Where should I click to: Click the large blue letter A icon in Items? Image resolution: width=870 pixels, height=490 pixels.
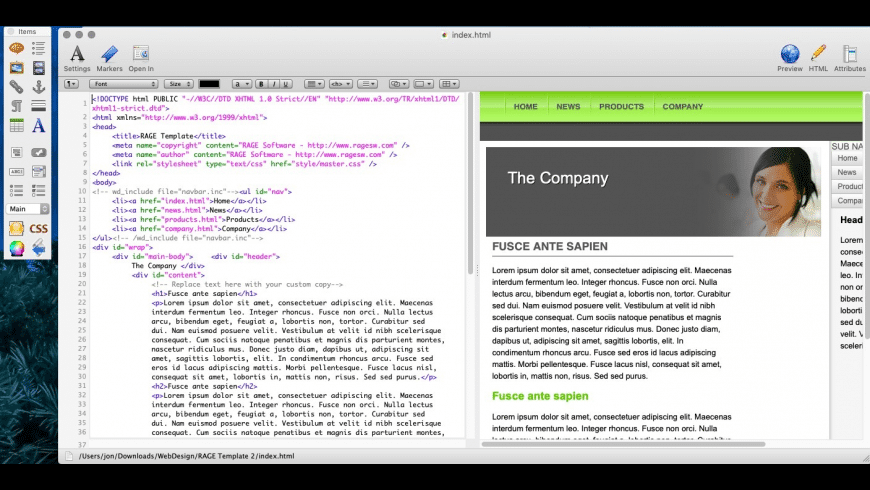pos(38,125)
